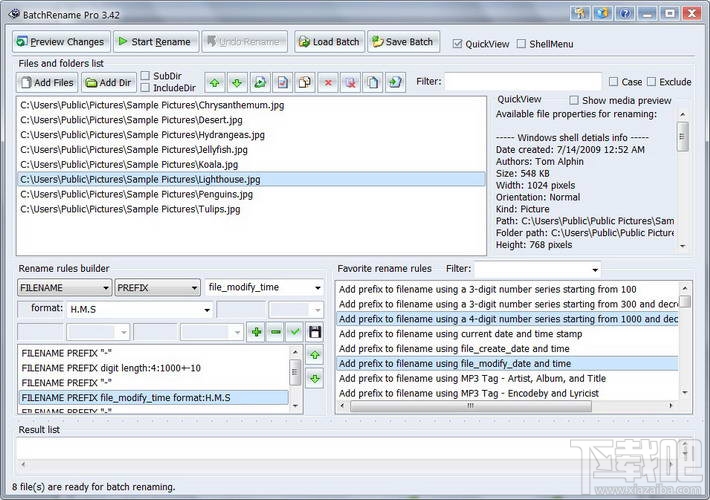Click the BatchRename Pro app icon in title bar
This screenshot has width=710, height=500.
pos(14,14)
